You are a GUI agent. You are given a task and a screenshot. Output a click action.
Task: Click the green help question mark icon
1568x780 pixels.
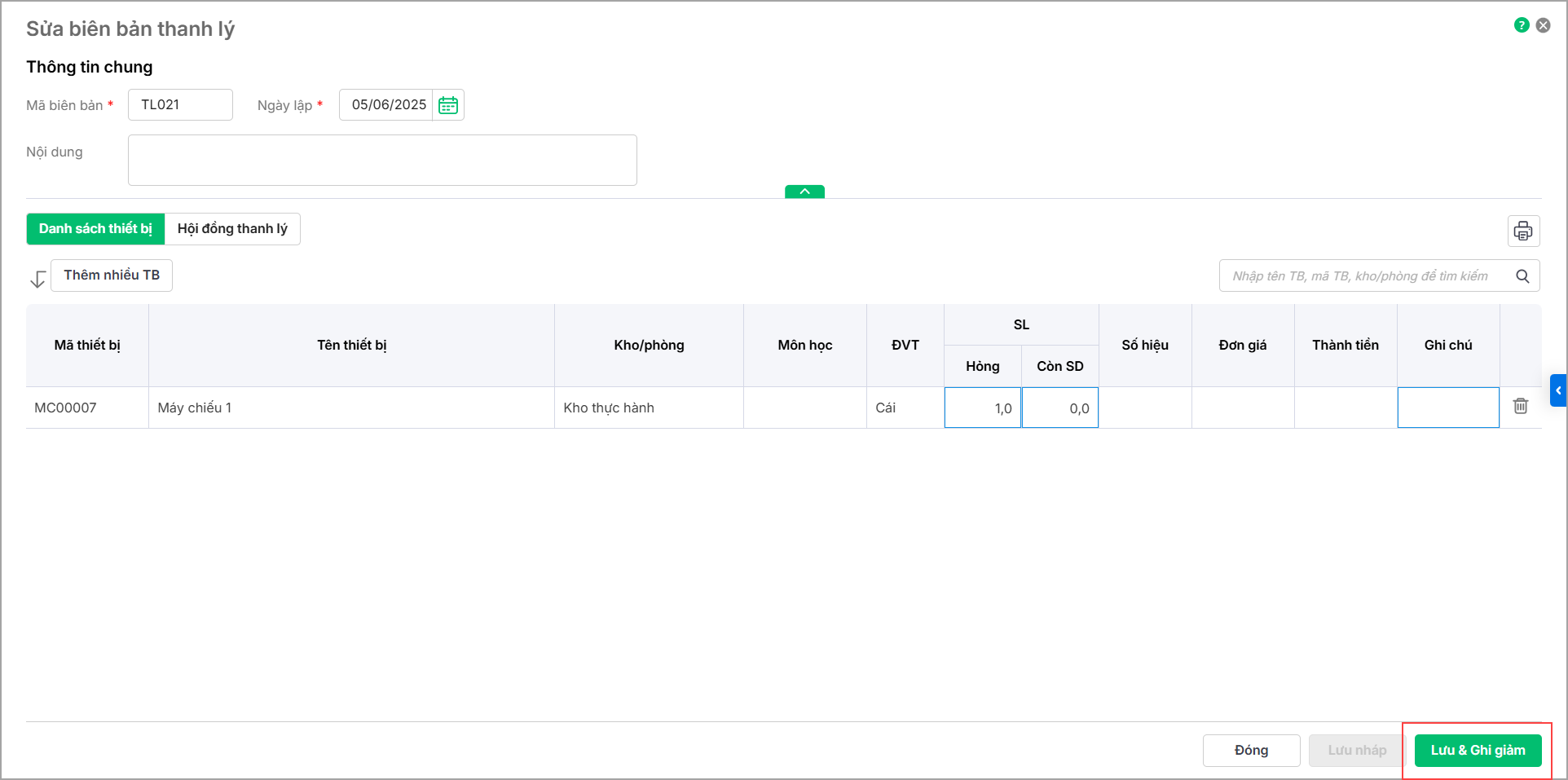click(1522, 25)
